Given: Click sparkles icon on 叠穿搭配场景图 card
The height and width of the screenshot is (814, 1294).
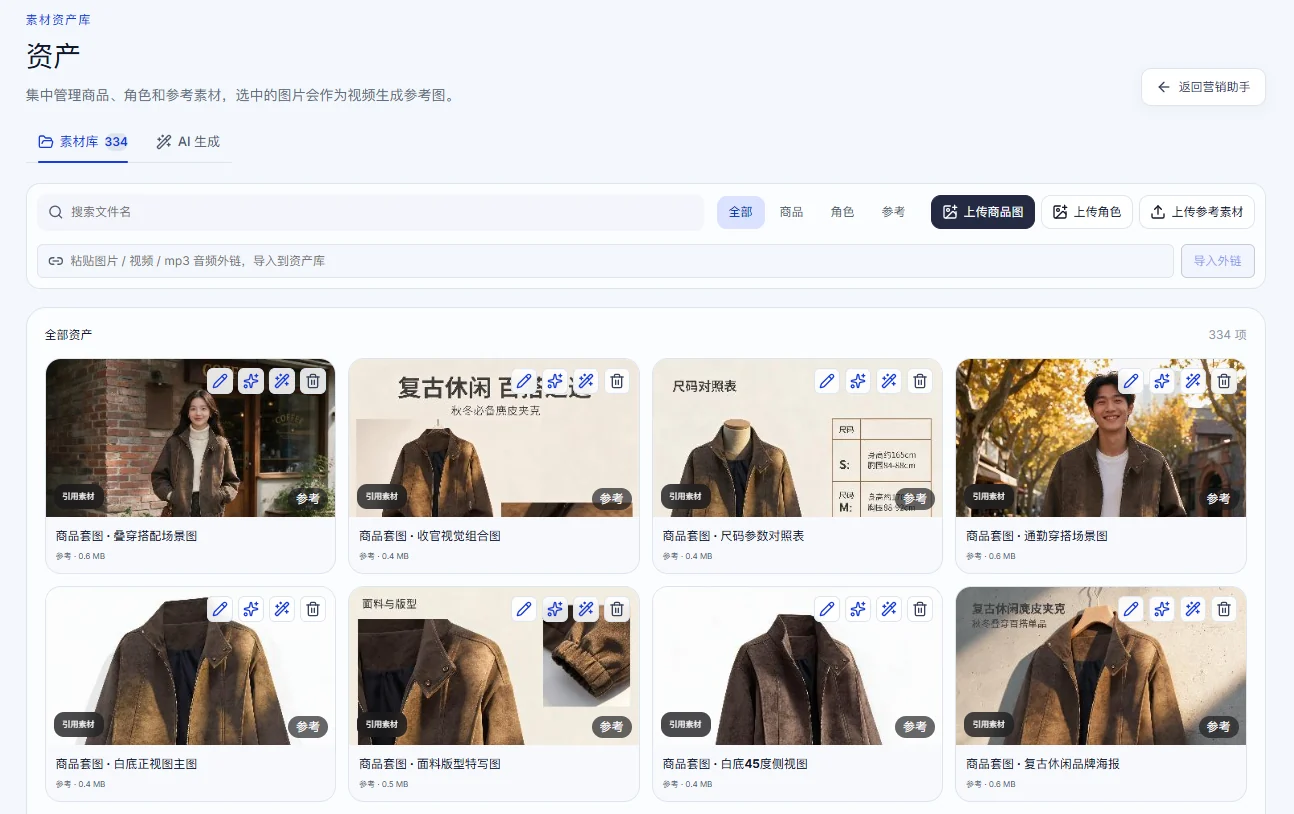Looking at the screenshot, I should (251, 381).
